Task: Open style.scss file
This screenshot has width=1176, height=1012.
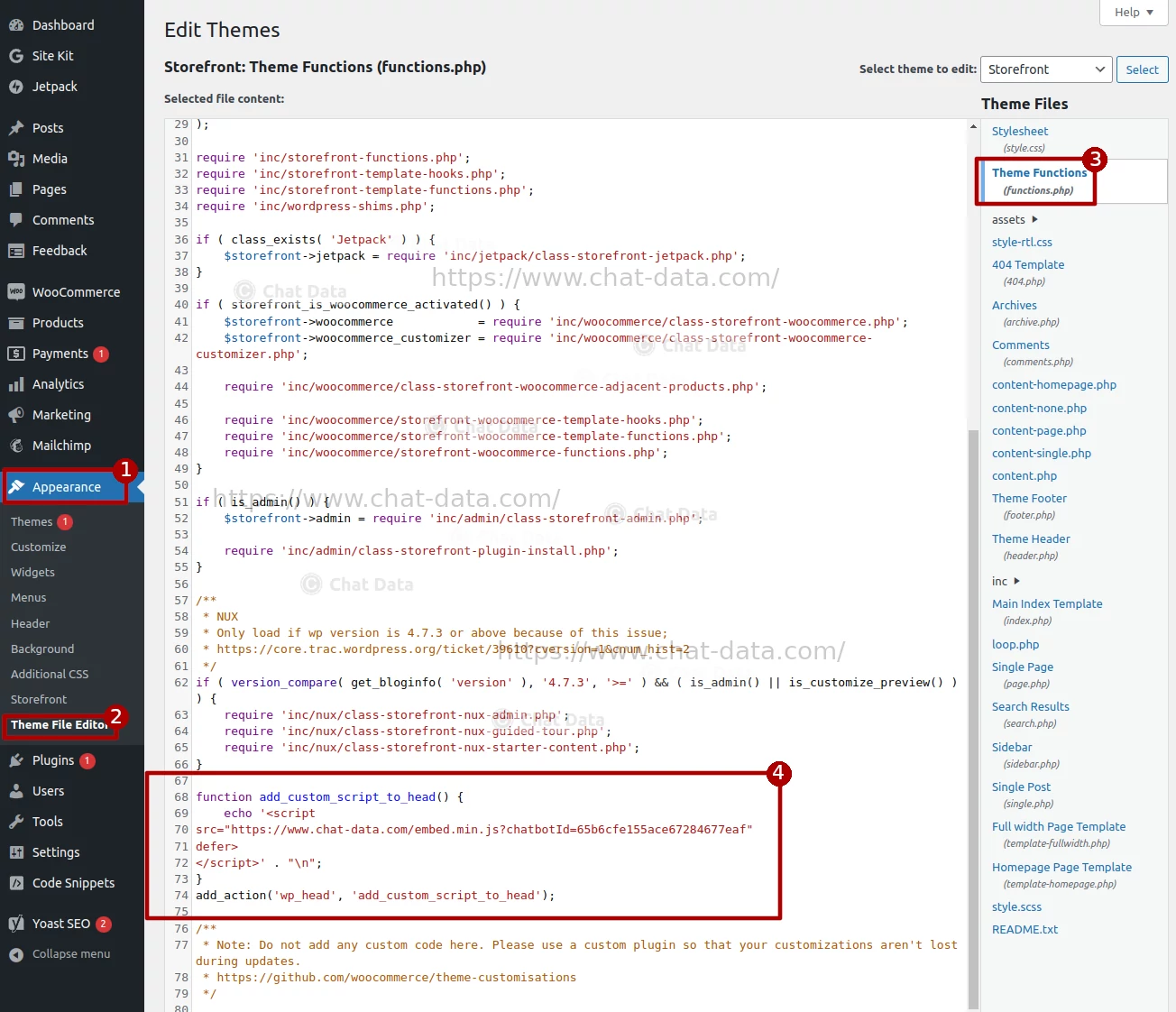Action: point(1016,907)
